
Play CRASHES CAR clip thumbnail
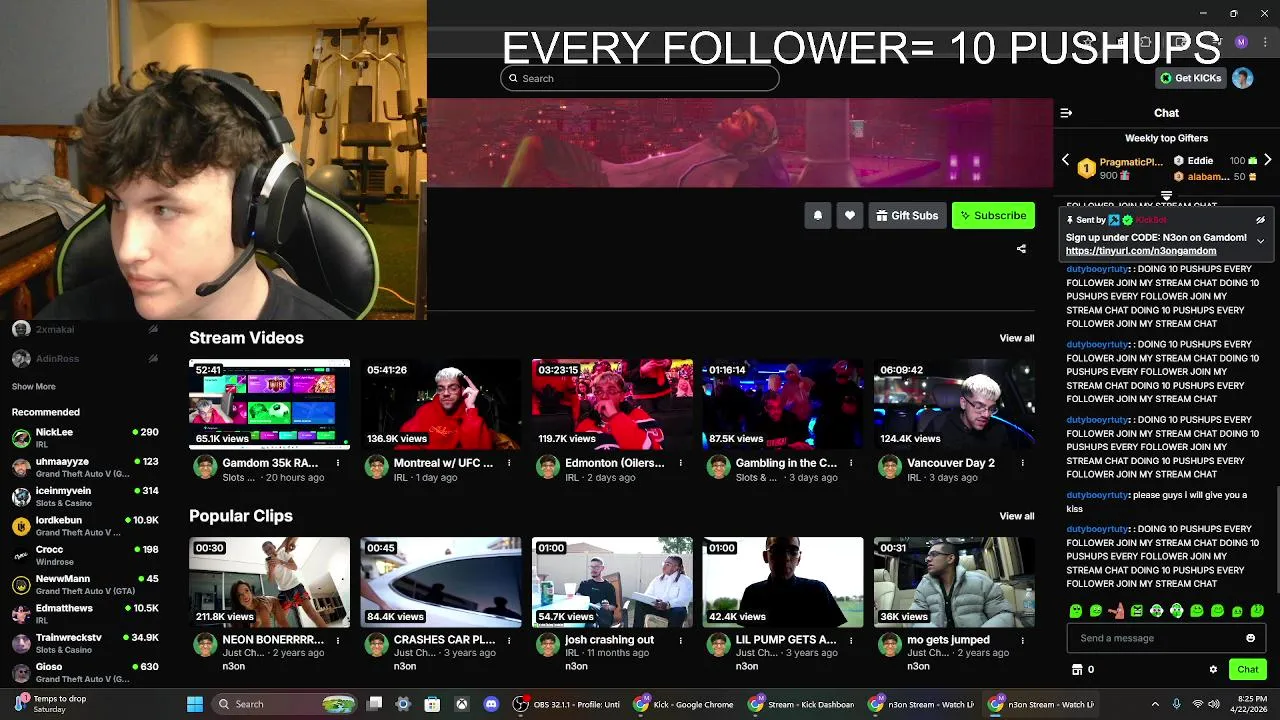coord(441,582)
